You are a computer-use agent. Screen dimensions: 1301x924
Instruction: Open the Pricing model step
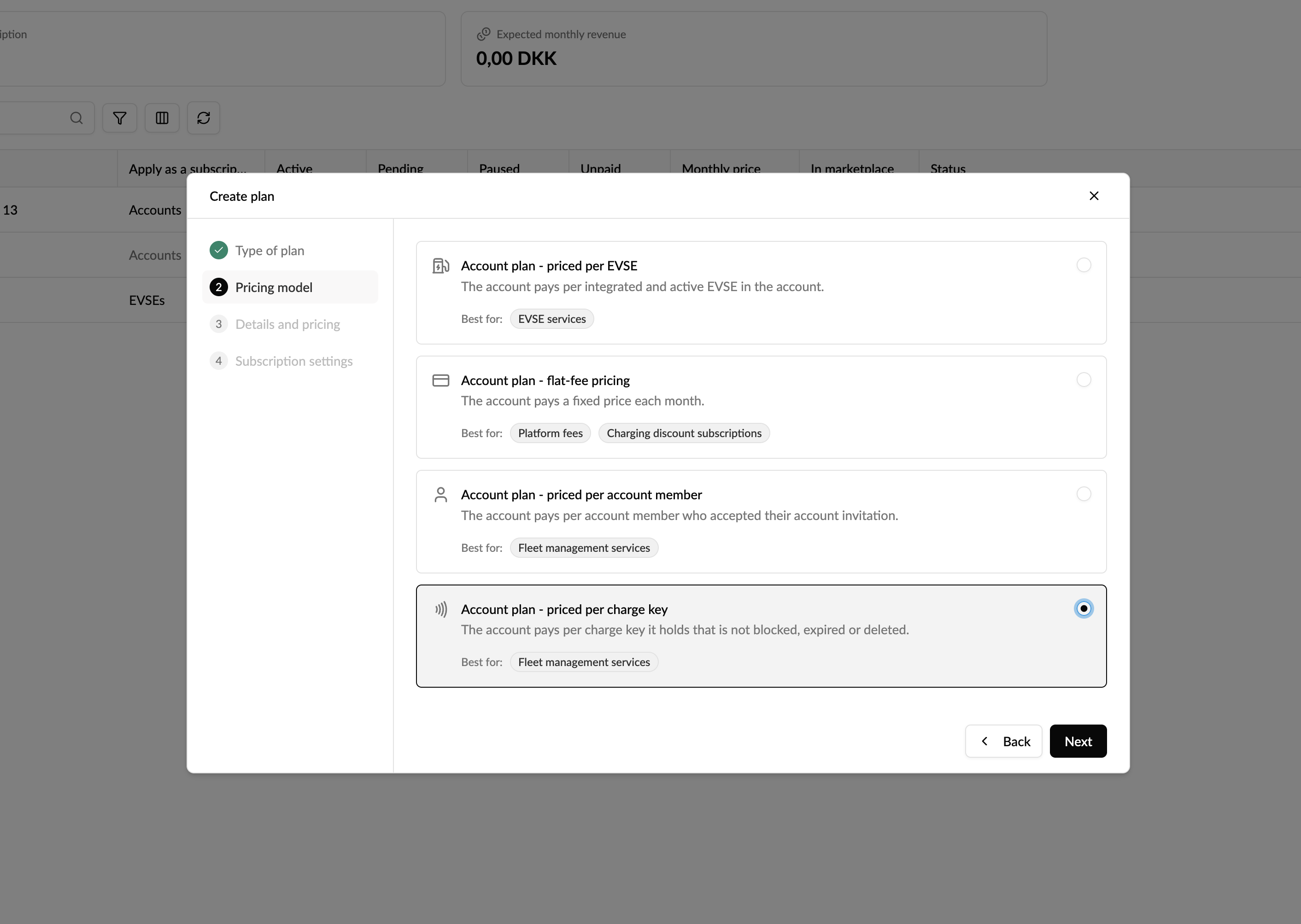(x=290, y=287)
